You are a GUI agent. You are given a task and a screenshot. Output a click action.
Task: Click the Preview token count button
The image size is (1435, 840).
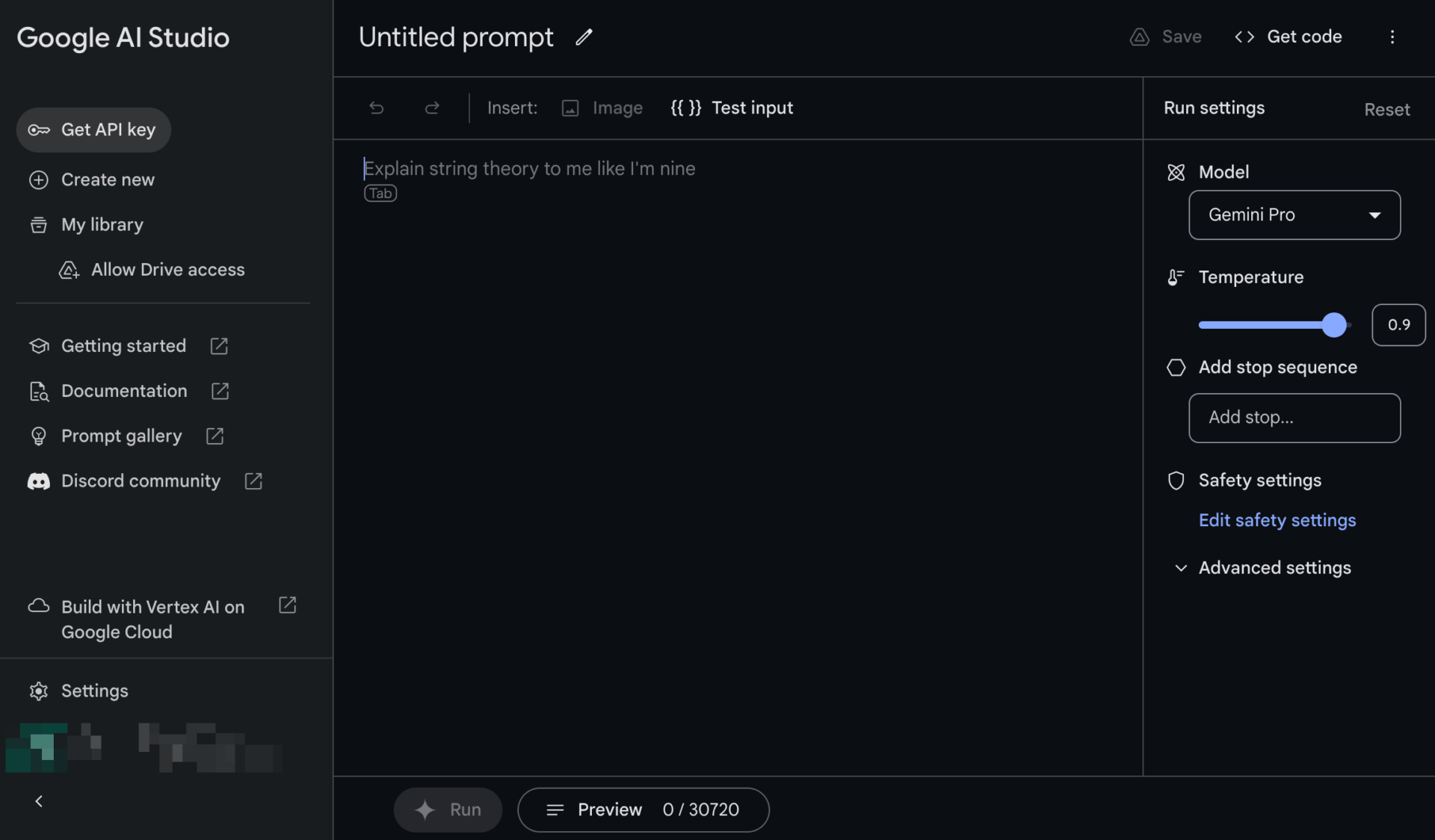click(643, 809)
